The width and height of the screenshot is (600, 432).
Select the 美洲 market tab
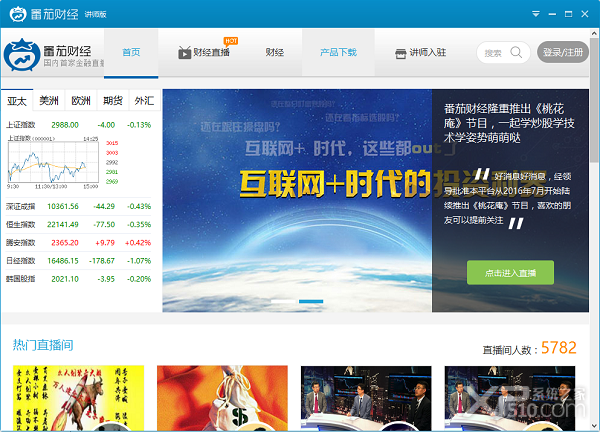pyautogui.click(x=49, y=101)
